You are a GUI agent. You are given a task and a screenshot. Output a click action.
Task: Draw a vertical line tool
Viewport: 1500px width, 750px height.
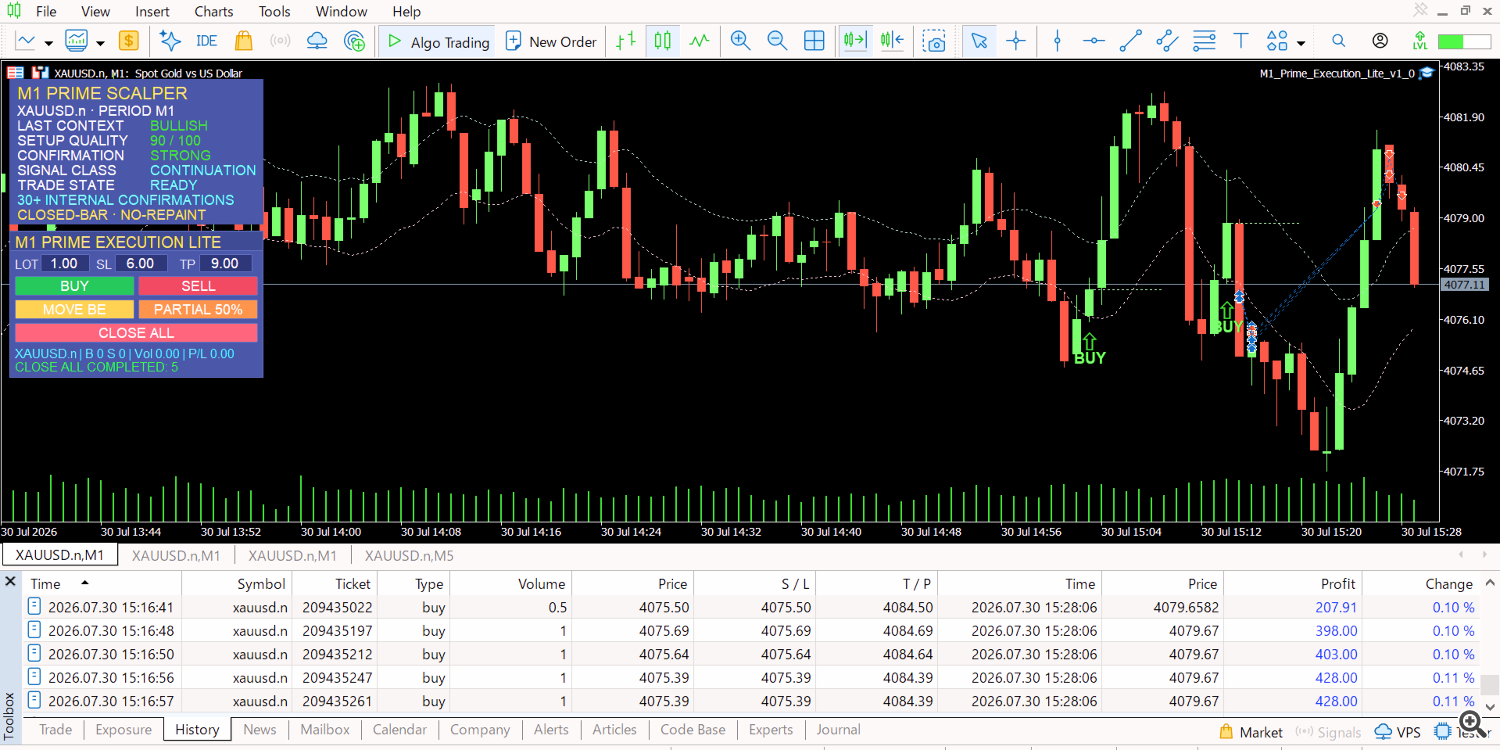tap(1057, 41)
